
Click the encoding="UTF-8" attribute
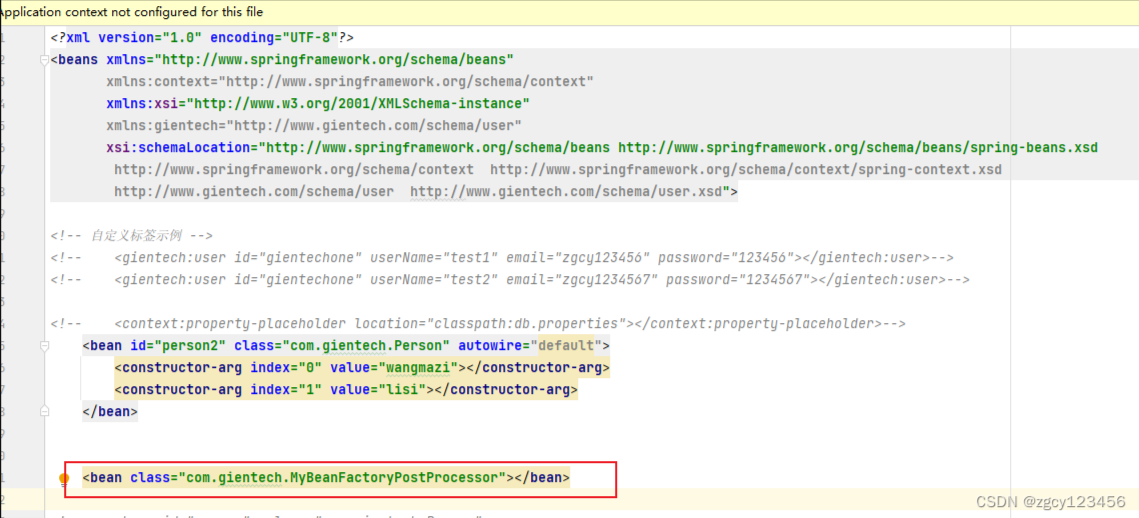point(274,36)
